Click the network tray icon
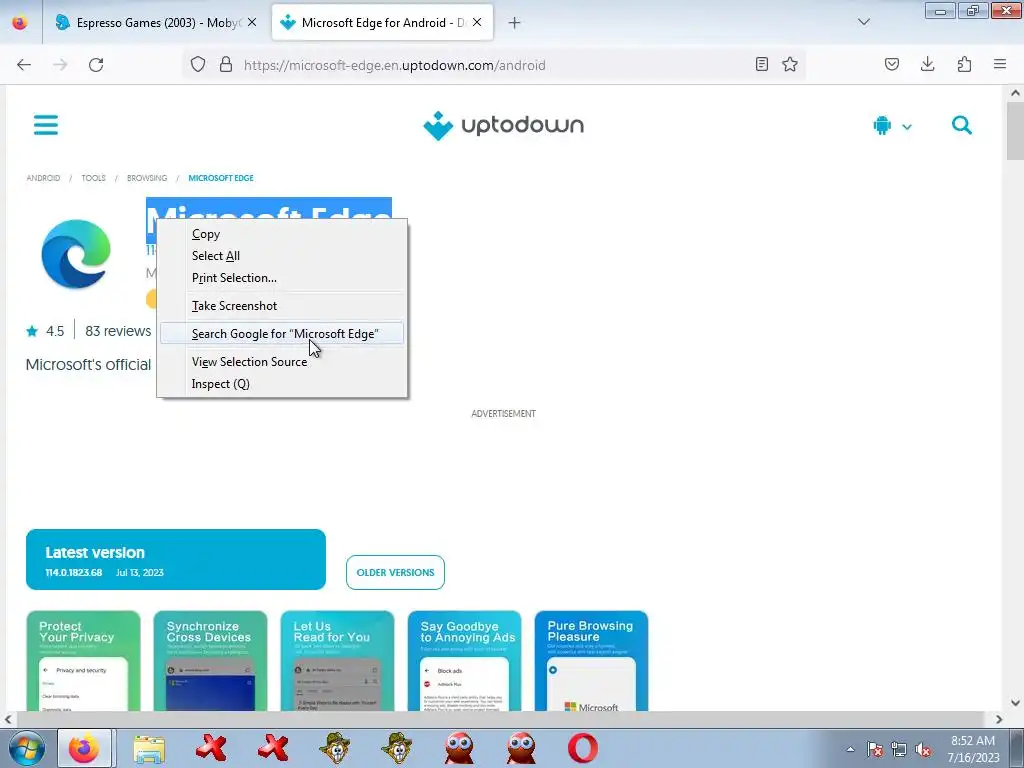This screenshot has height=768, width=1024. (899, 749)
